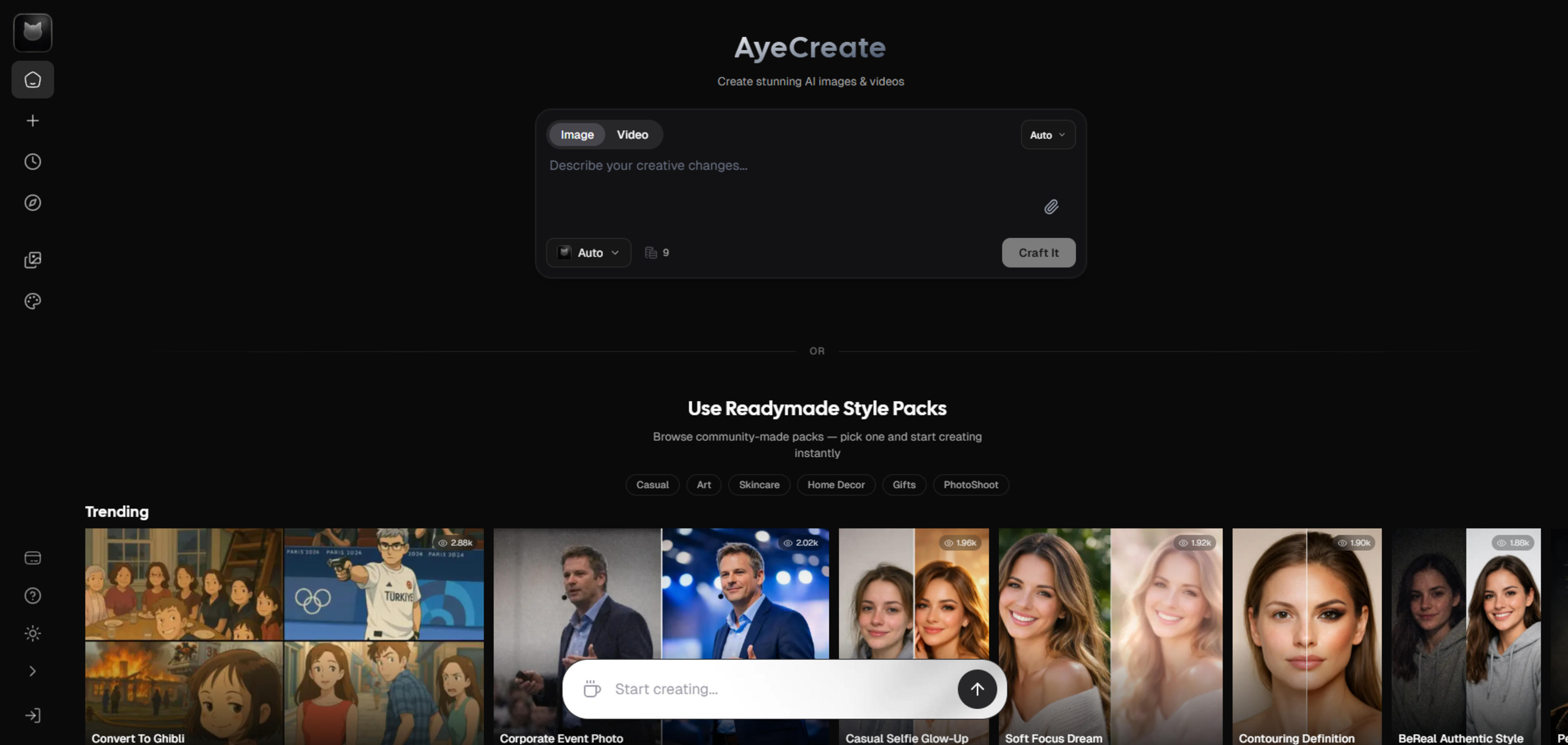This screenshot has height=745, width=1568.
Task: Click the 1.92k views badge
Action: tap(1194, 543)
